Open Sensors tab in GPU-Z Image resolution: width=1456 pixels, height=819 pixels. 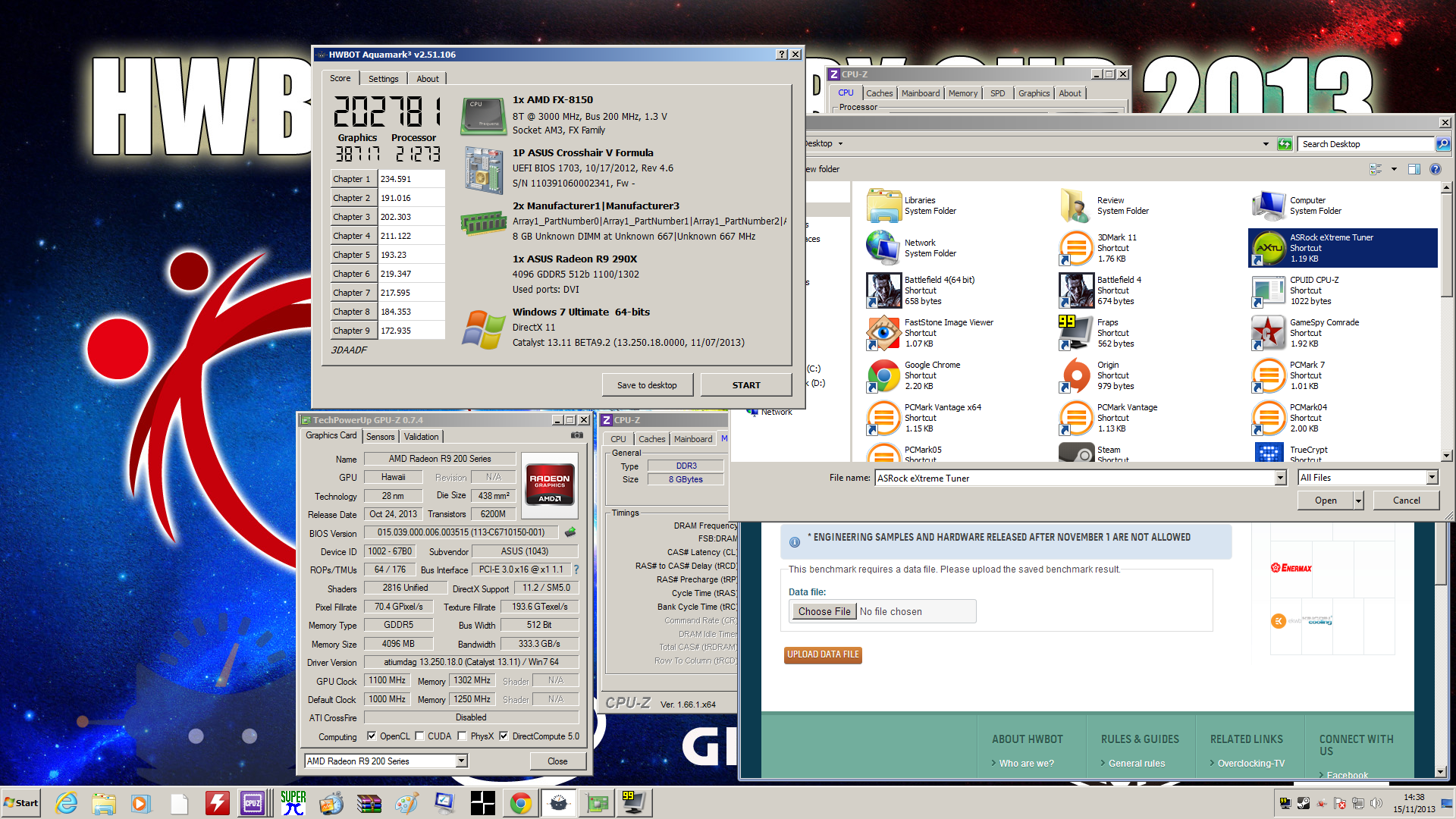(380, 437)
